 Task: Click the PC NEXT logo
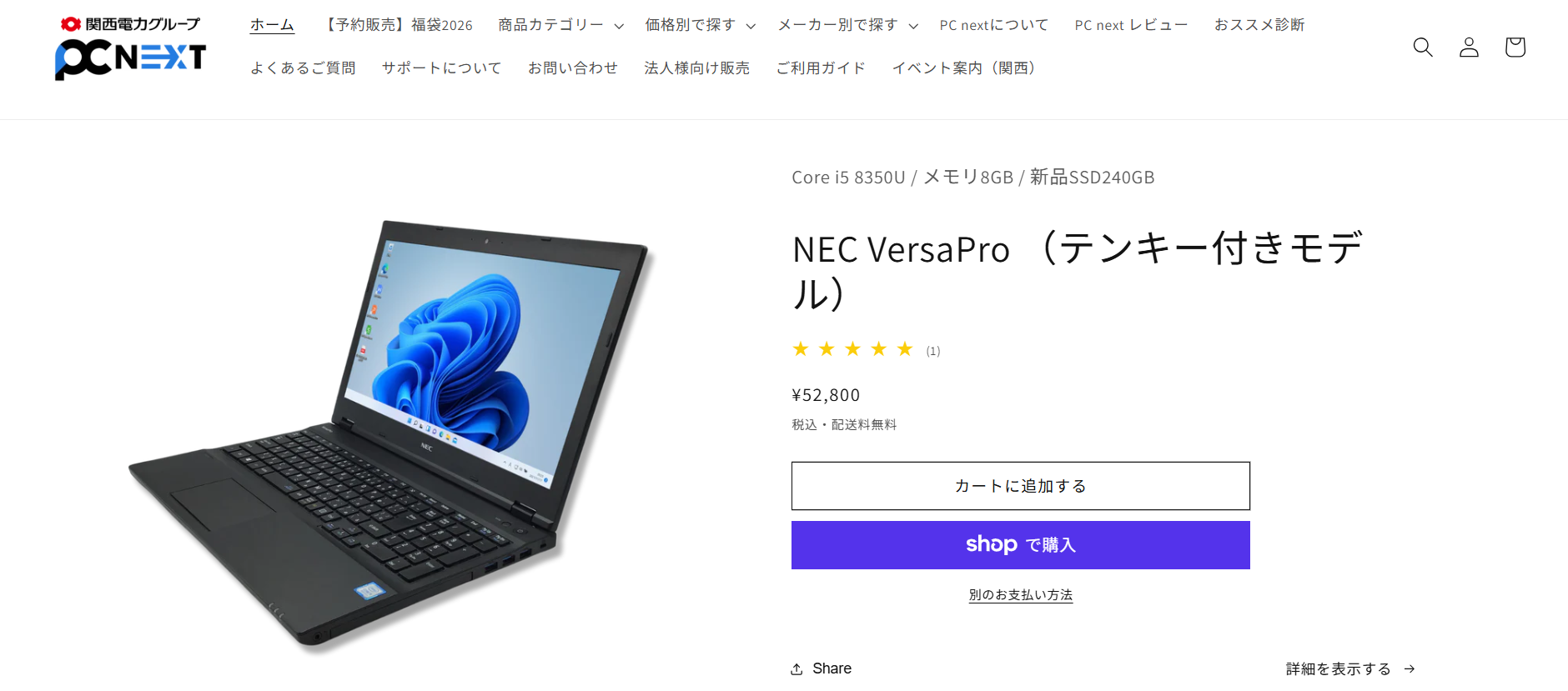(x=130, y=48)
